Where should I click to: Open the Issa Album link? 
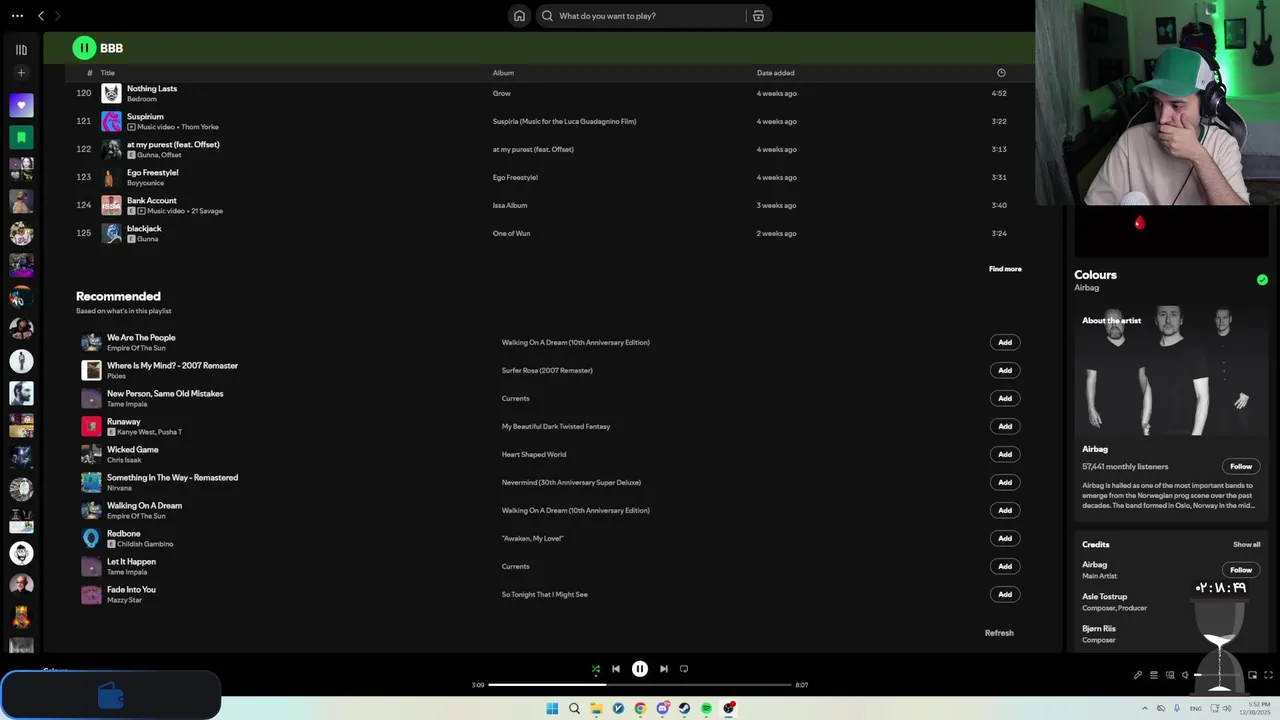pyautogui.click(x=510, y=205)
